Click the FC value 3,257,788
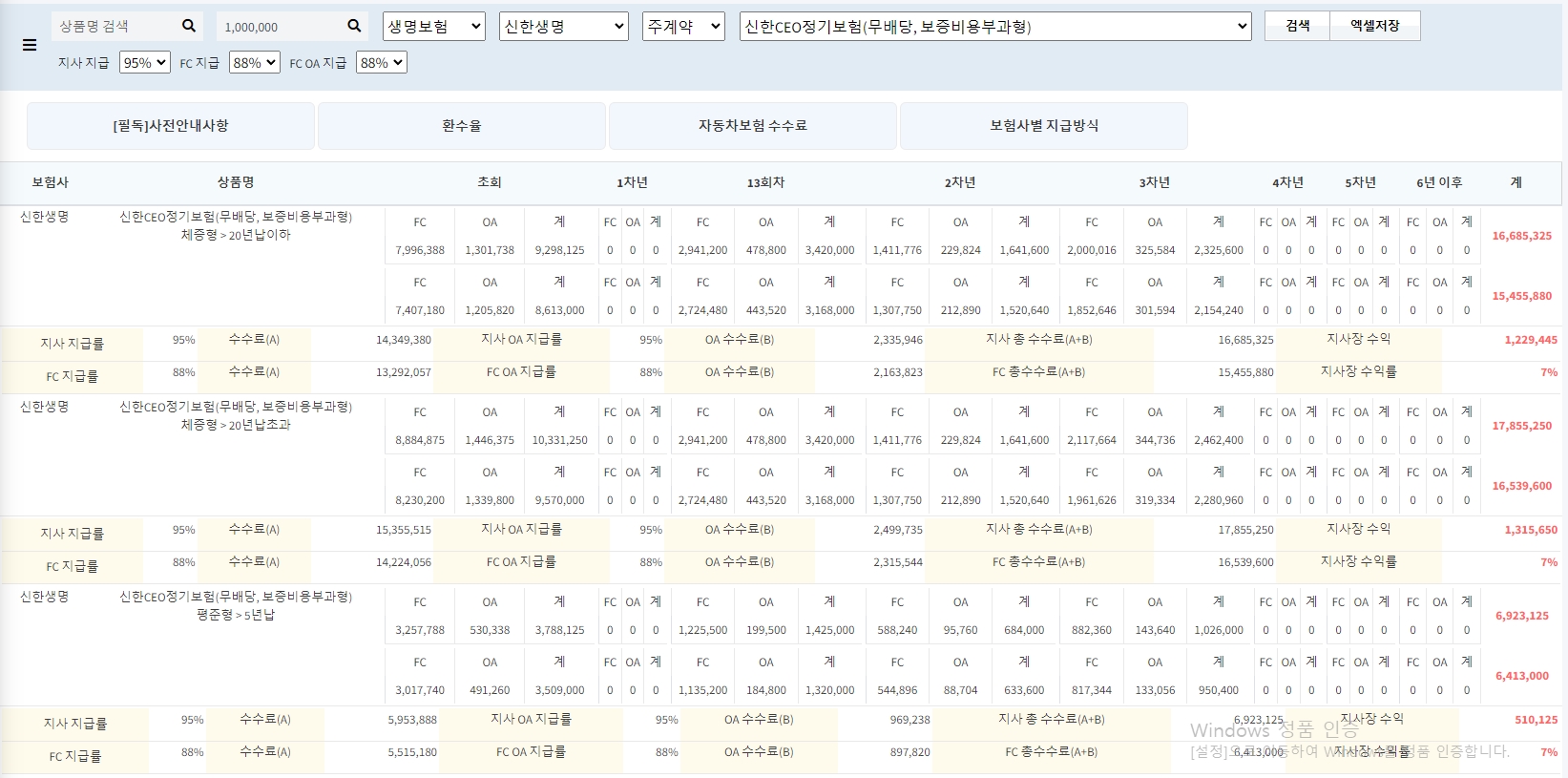The image size is (1568, 778). pyautogui.click(x=420, y=630)
